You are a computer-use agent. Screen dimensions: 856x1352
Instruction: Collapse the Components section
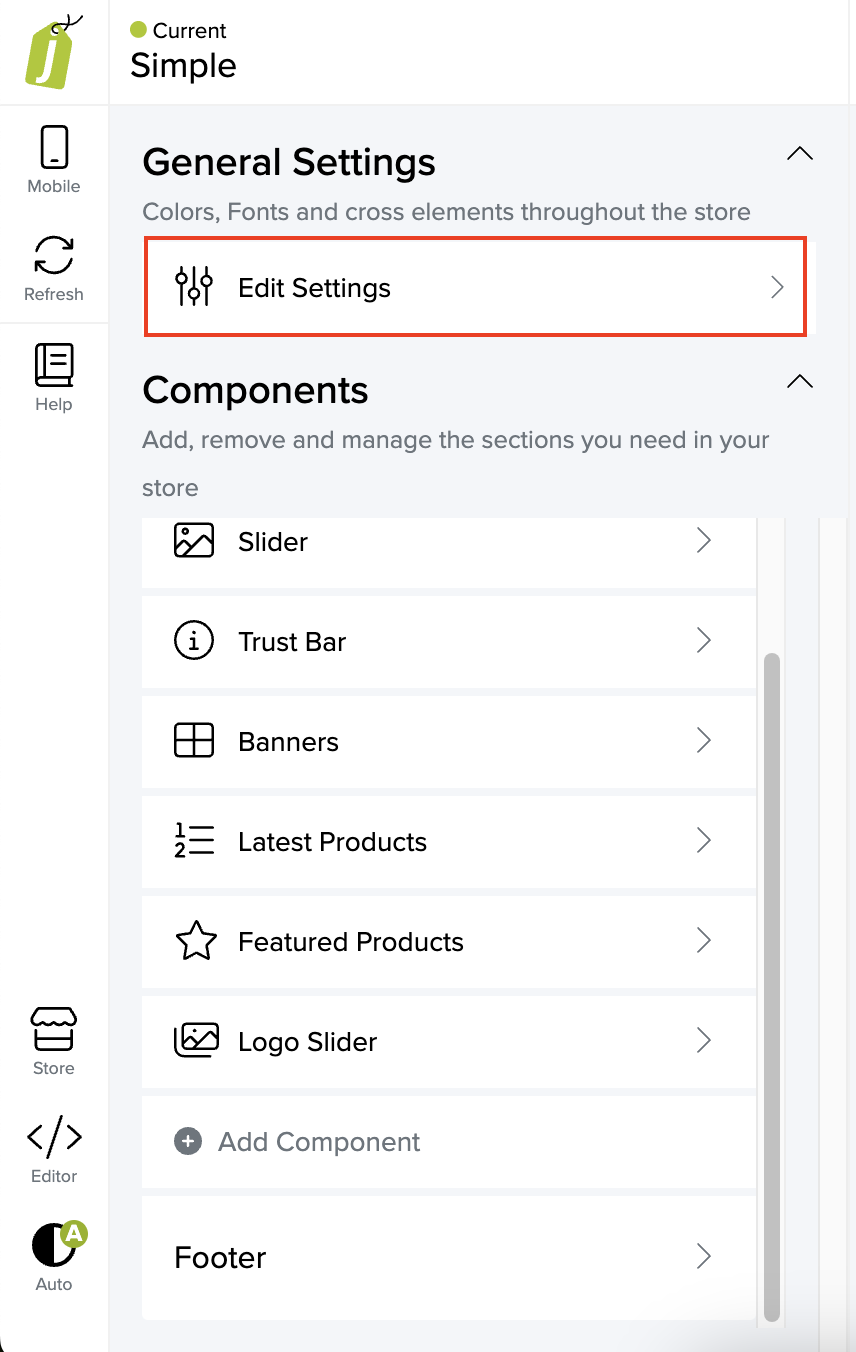(x=800, y=381)
